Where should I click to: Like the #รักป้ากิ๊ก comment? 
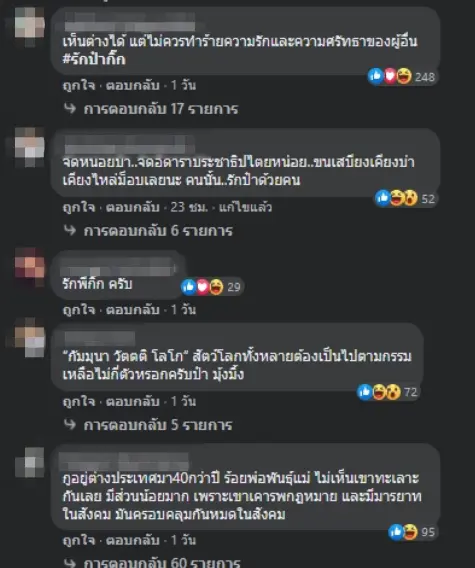(79, 85)
